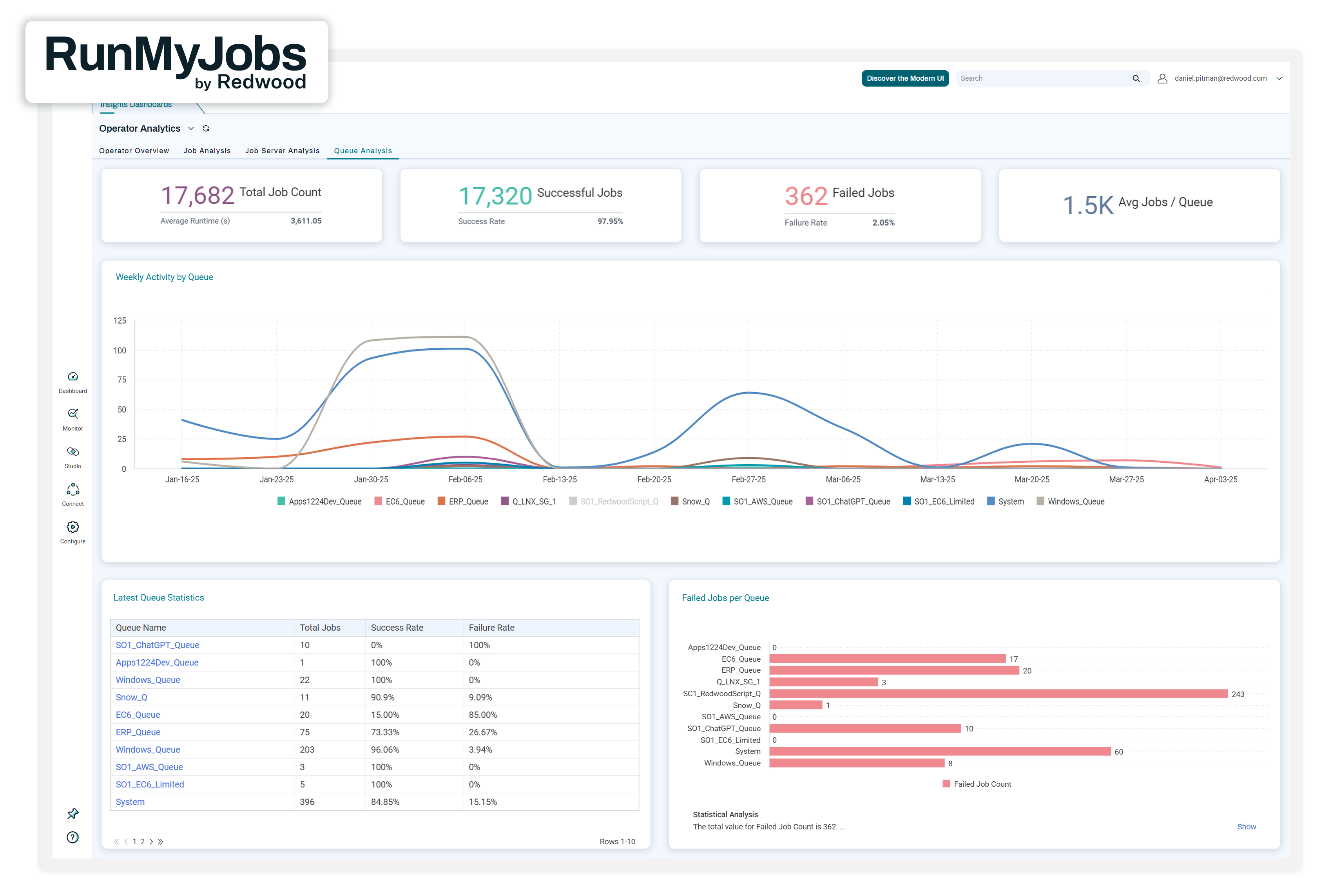
Task: Open the Studio sidebar icon
Action: click(x=72, y=452)
